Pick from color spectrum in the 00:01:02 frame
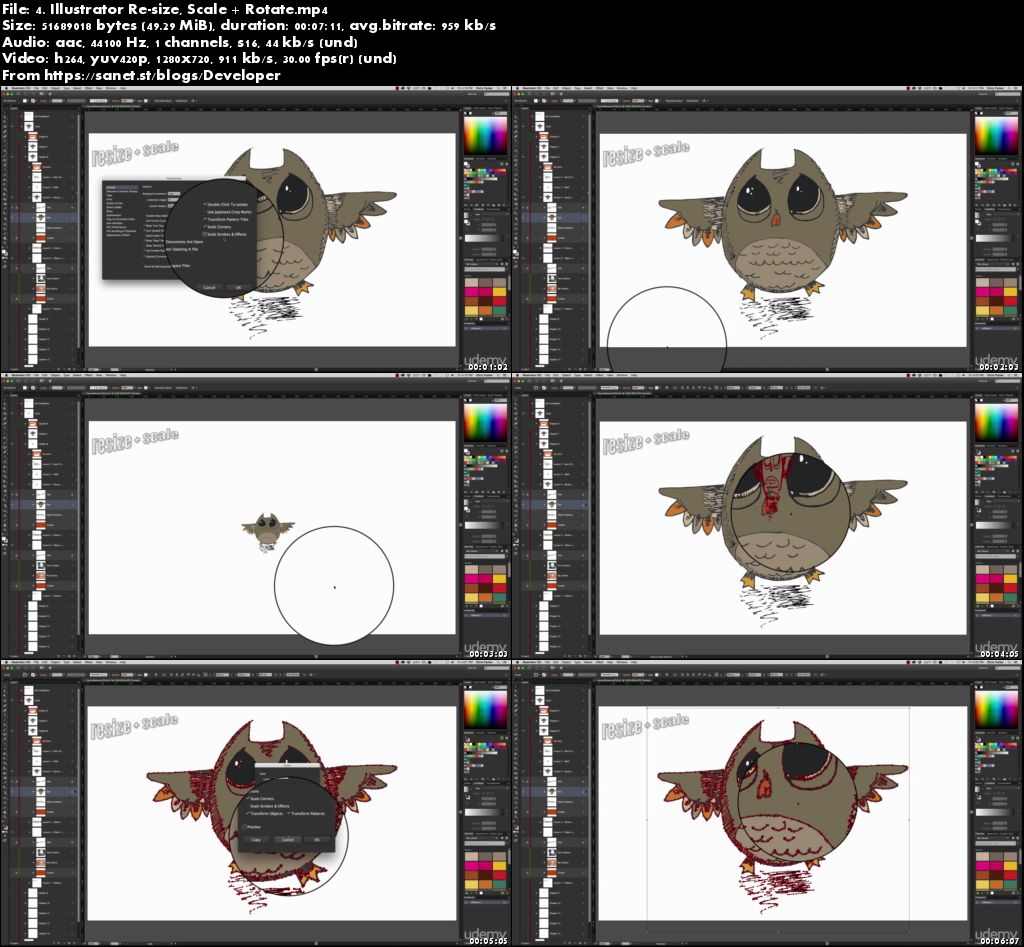This screenshot has height=947, width=1024. coord(485,134)
